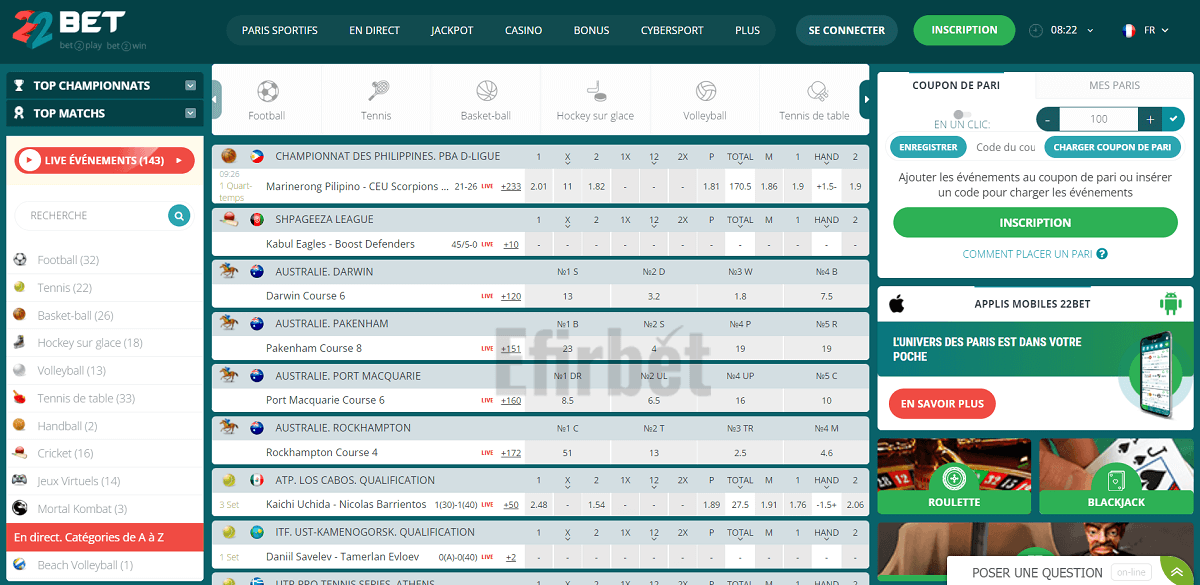Advance the sports carousel with the right arrow
Image resolution: width=1200 pixels, height=585 pixels.
pyautogui.click(x=867, y=99)
